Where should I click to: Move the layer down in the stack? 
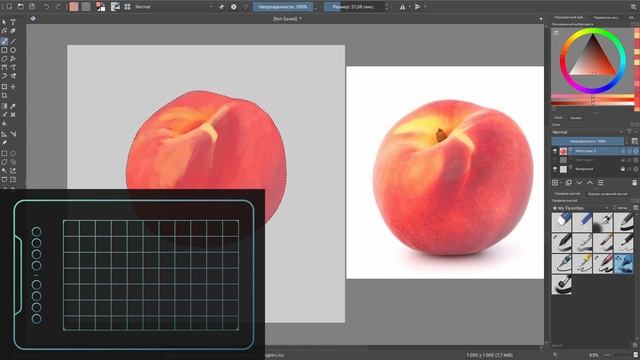click(579, 183)
